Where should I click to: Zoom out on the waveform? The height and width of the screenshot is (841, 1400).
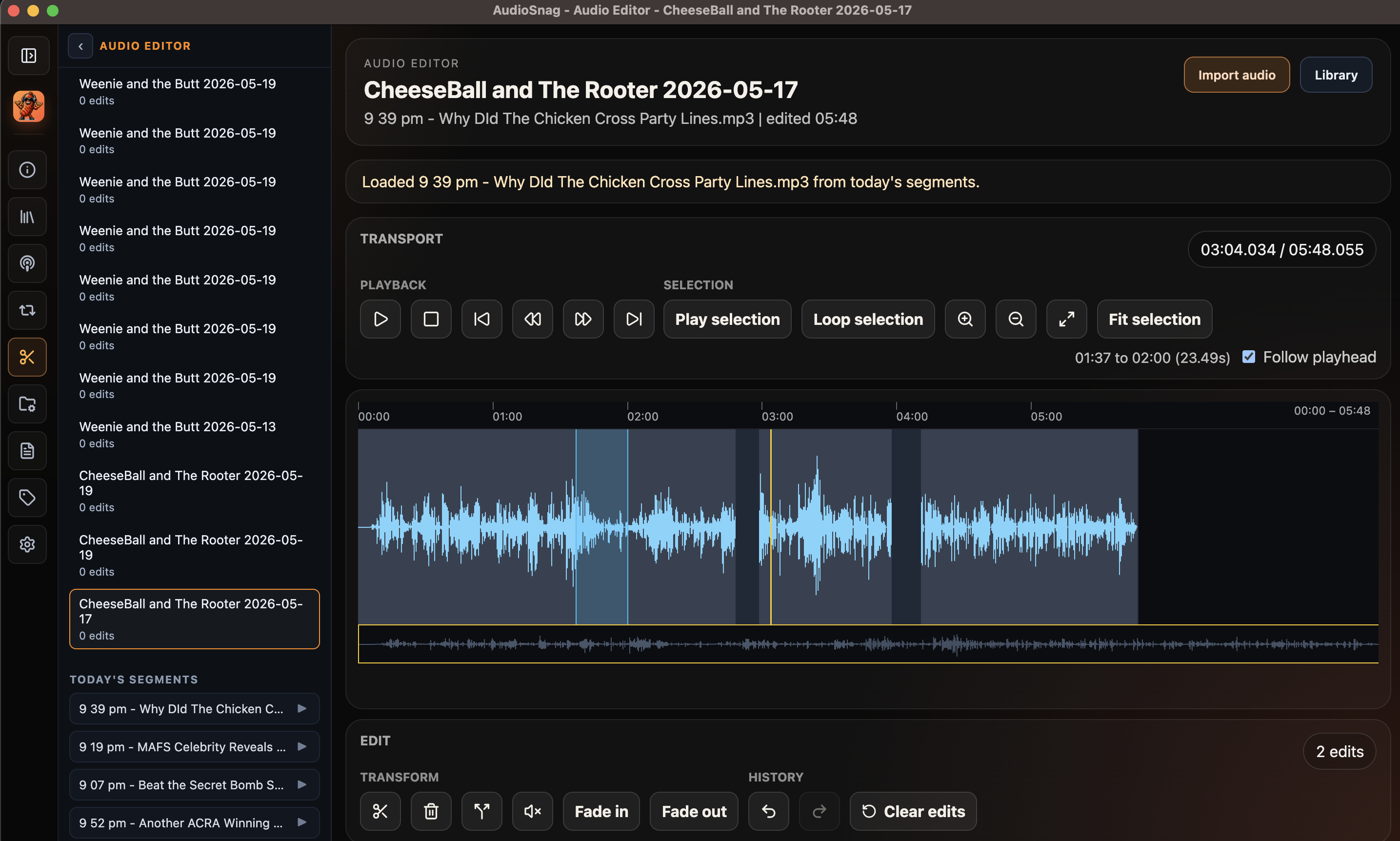click(1017, 319)
